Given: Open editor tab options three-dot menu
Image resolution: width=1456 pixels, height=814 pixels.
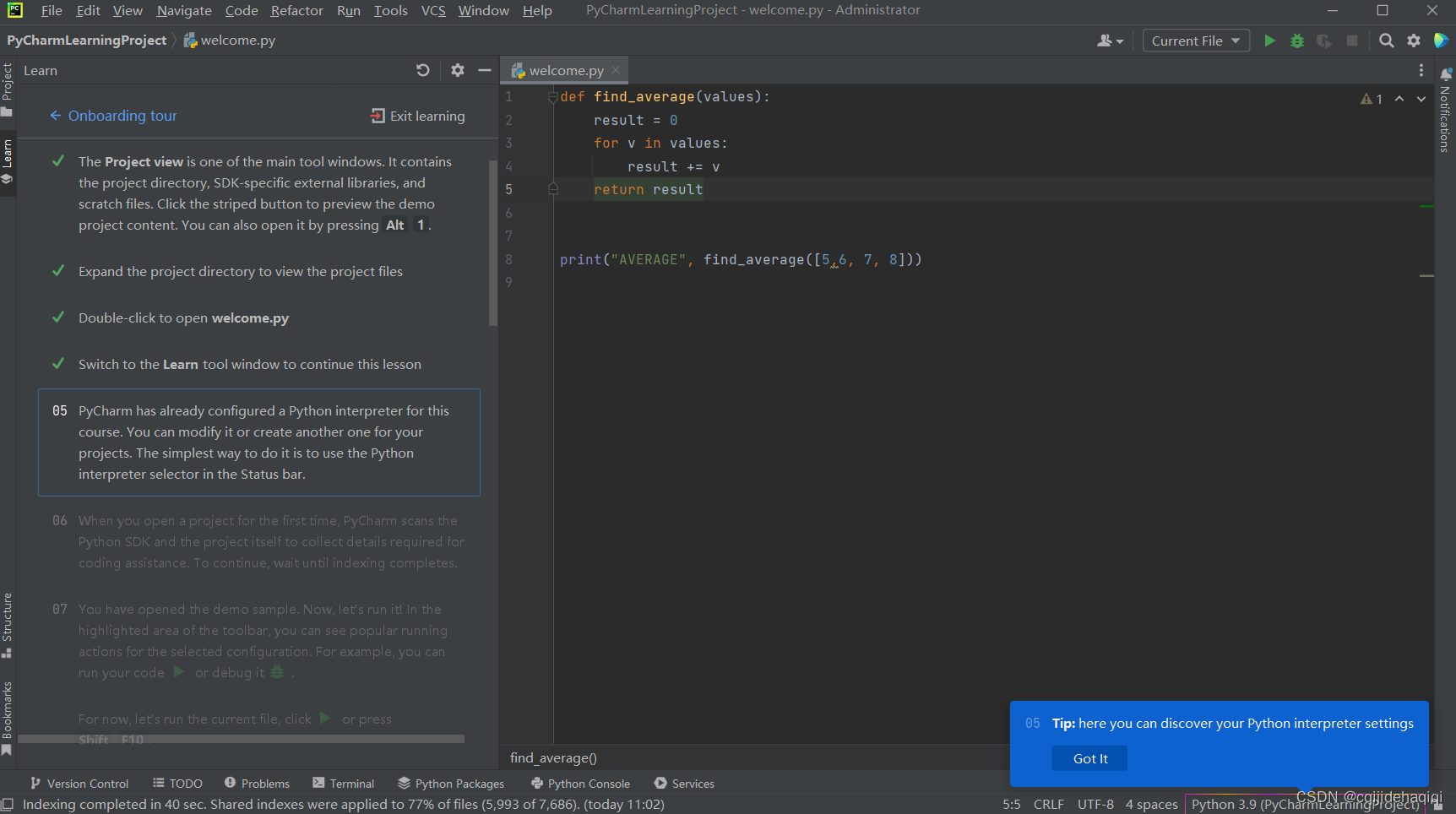Looking at the screenshot, I should click(1421, 70).
